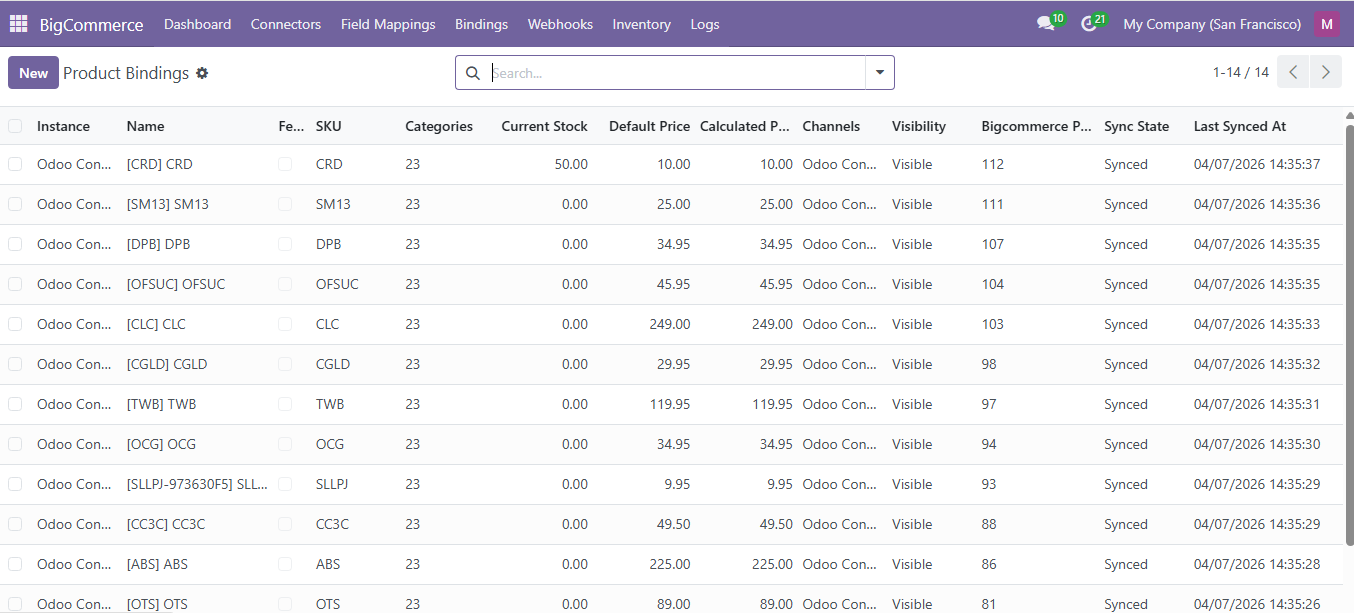The image size is (1354, 613).
Task: Go to the previous page of records
Action: click(1292, 72)
